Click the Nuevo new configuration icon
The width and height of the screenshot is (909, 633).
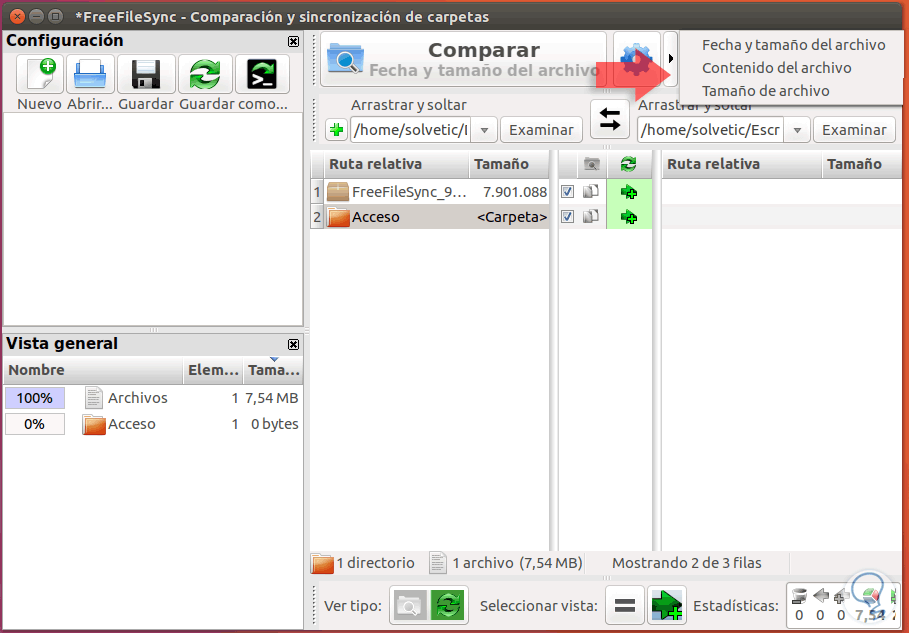[39, 74]
